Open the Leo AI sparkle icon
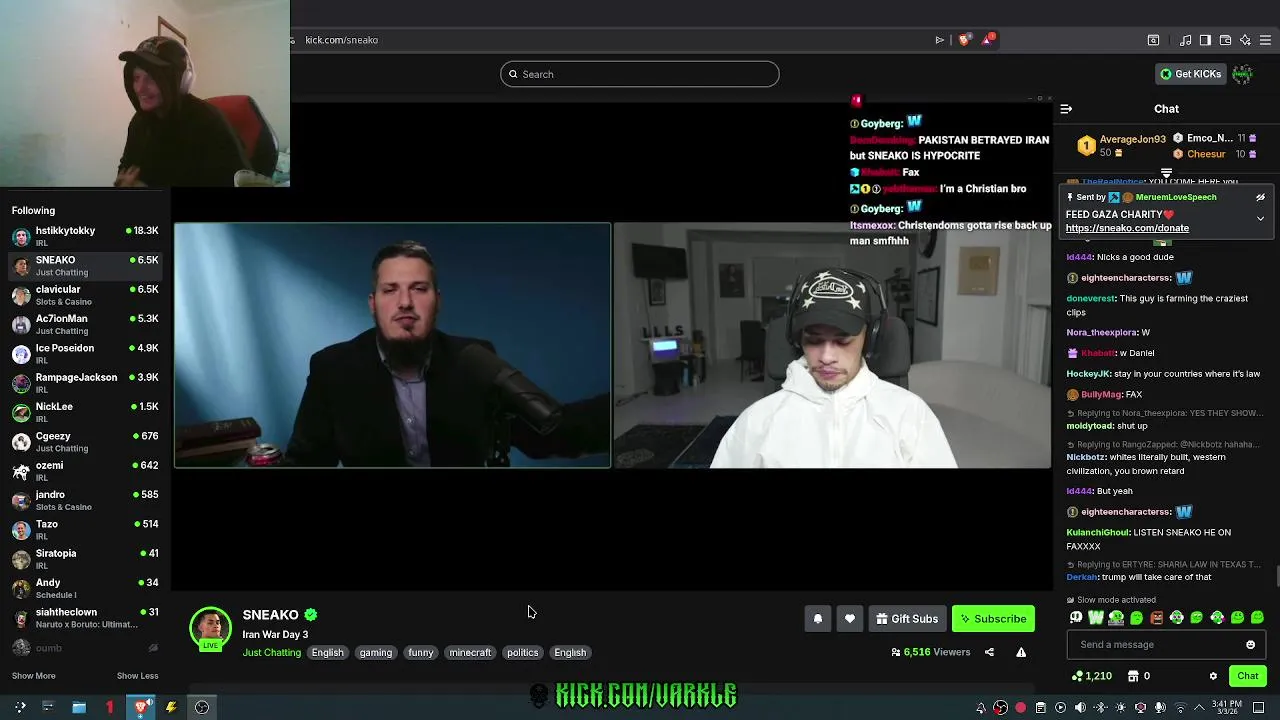 coord(1245,40)
